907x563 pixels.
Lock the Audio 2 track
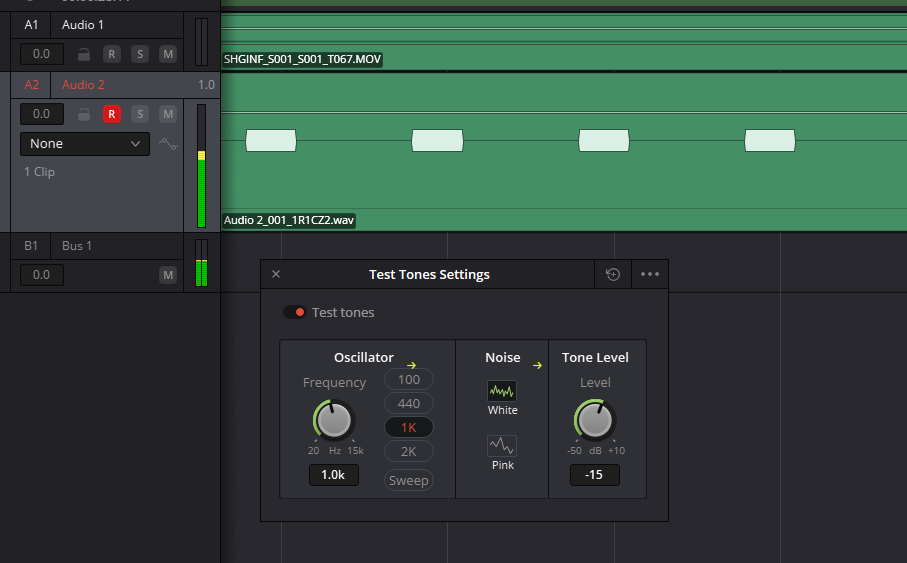click(84, 115)
